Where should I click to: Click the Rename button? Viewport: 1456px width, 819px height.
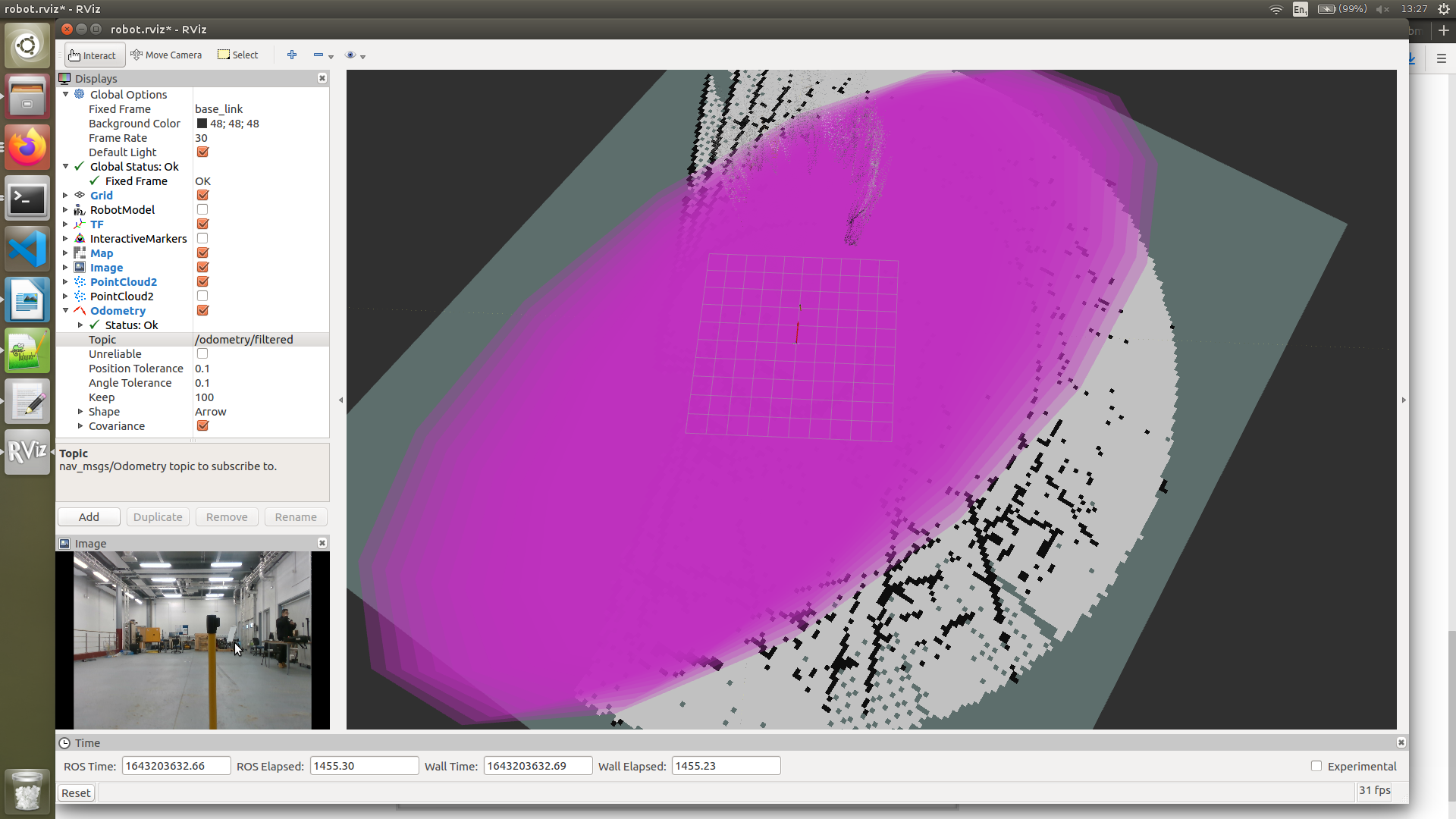296,516
